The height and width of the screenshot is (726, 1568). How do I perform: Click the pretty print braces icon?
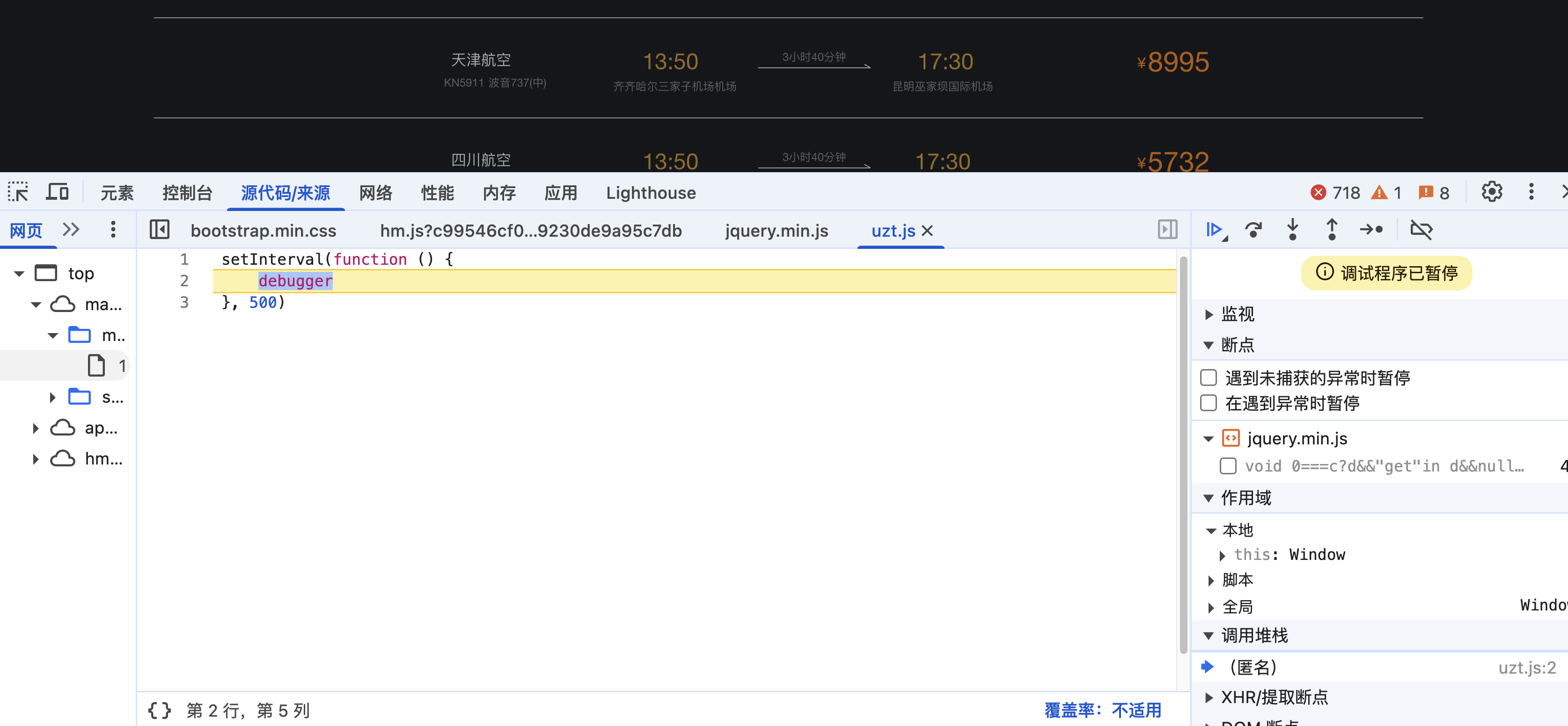(160, 710)
